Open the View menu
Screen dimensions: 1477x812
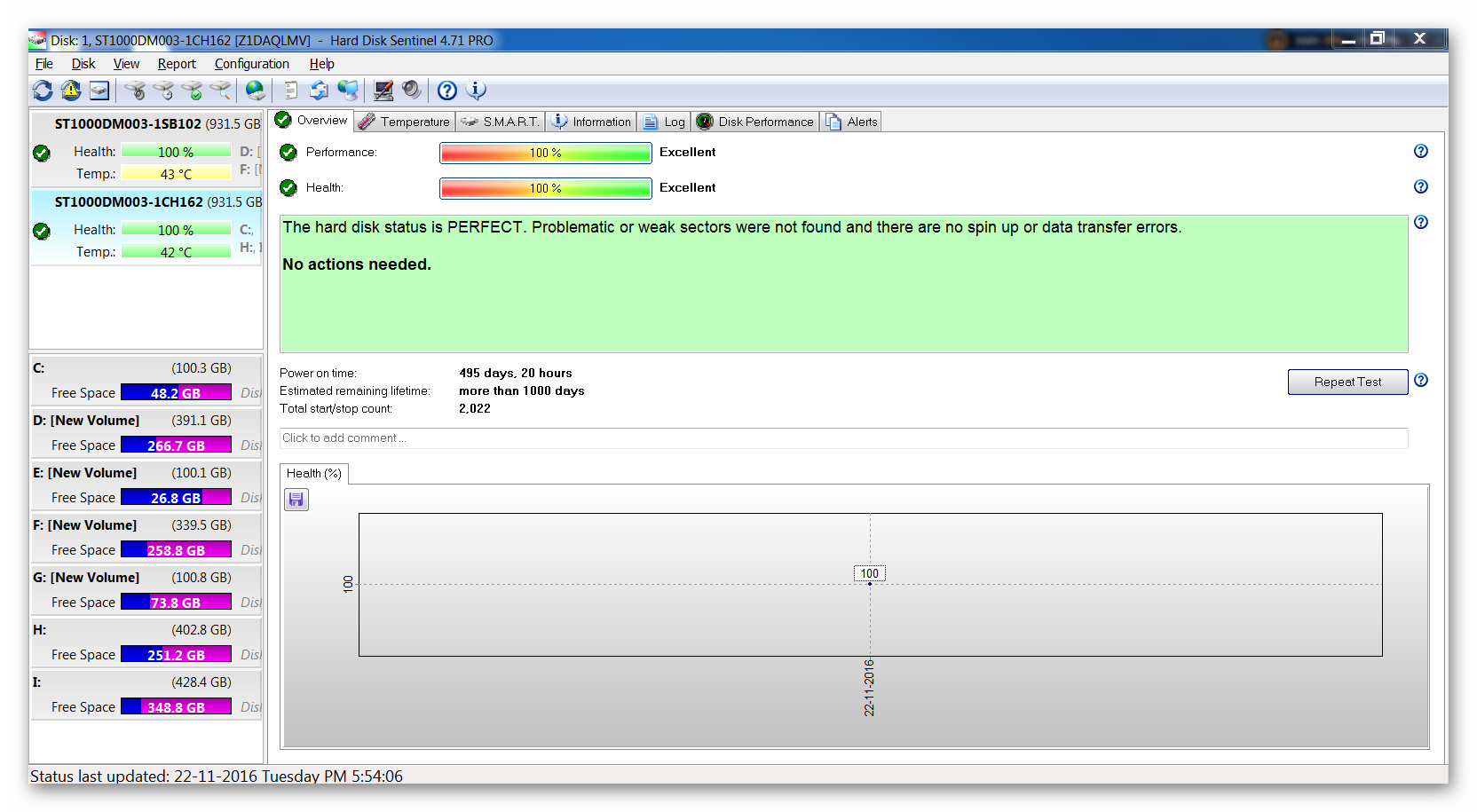pyautogui.click(x=126, y=64)
